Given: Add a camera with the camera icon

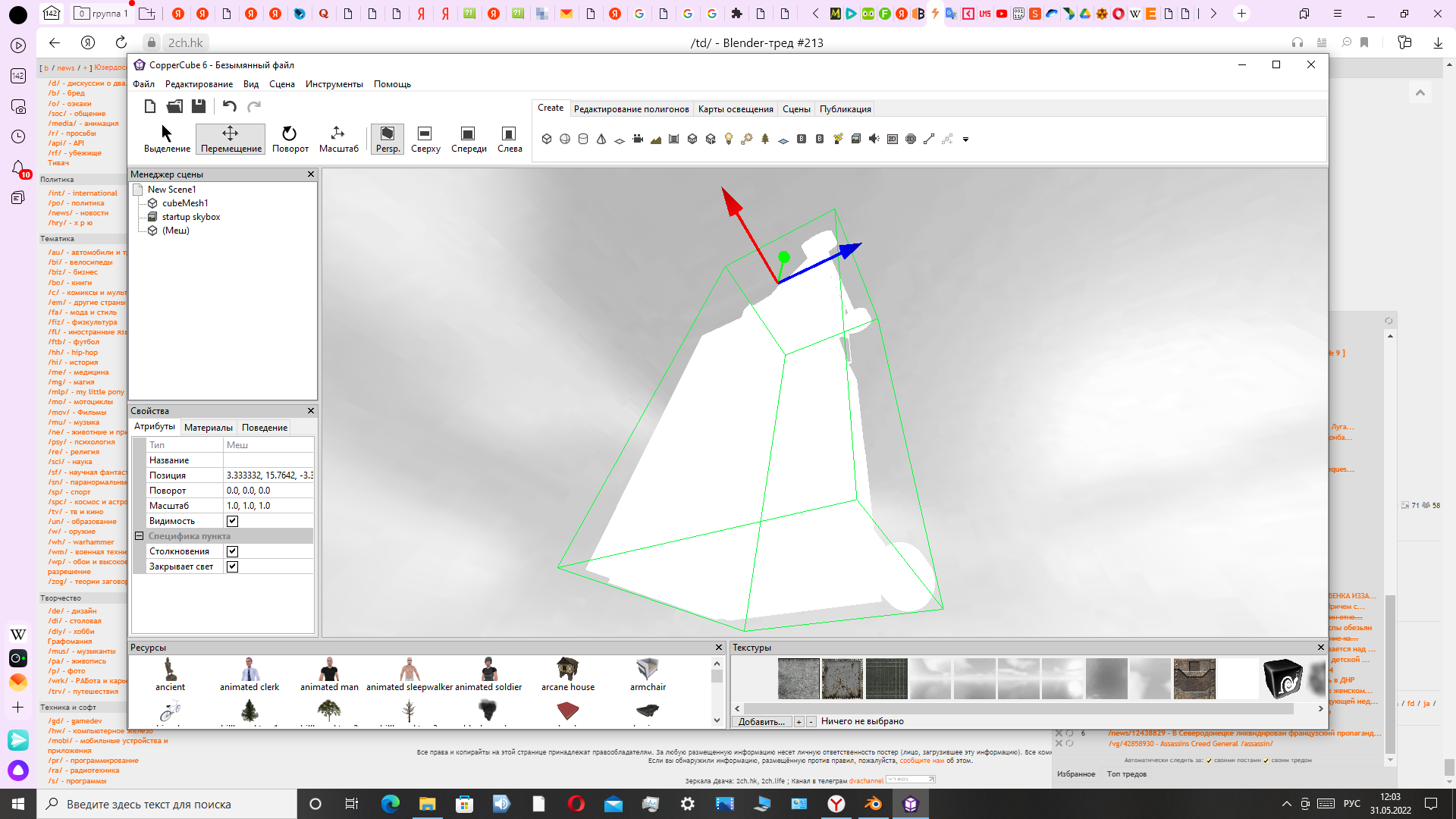Looking at the screenshot, I should click(x=638, y=139).
